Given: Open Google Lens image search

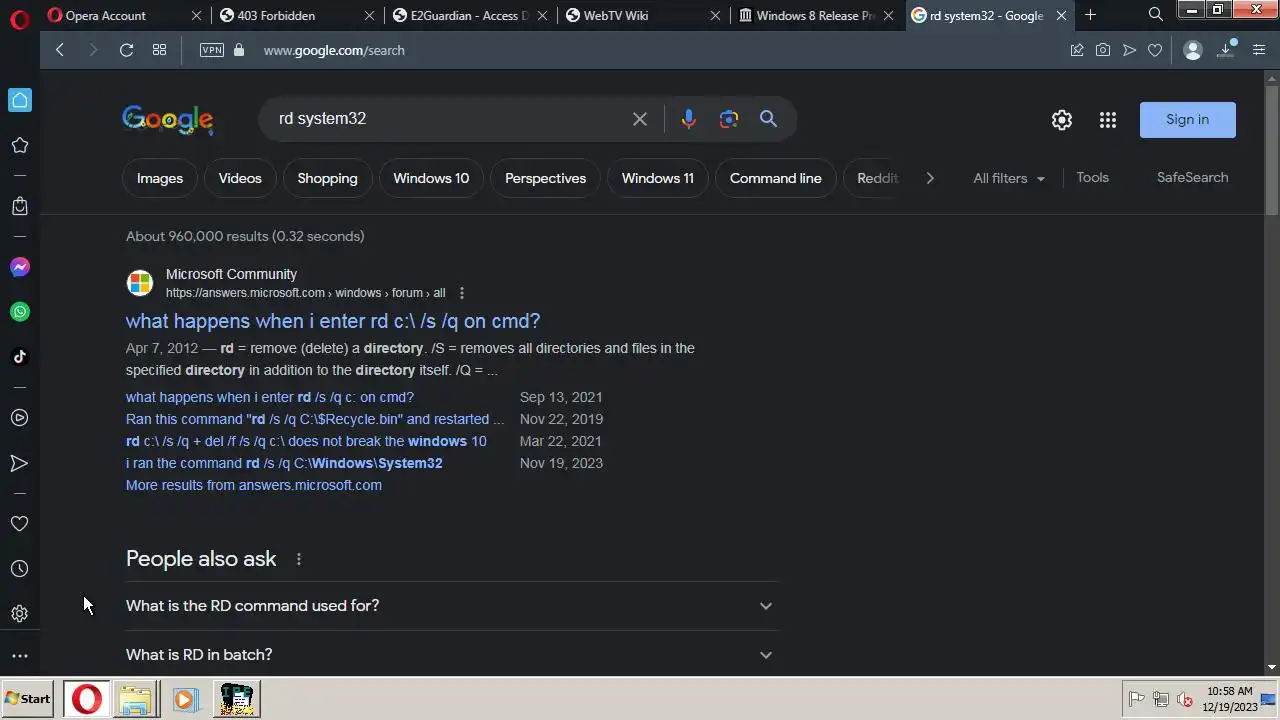Looking at the screenshot, I should pos(729,119).
